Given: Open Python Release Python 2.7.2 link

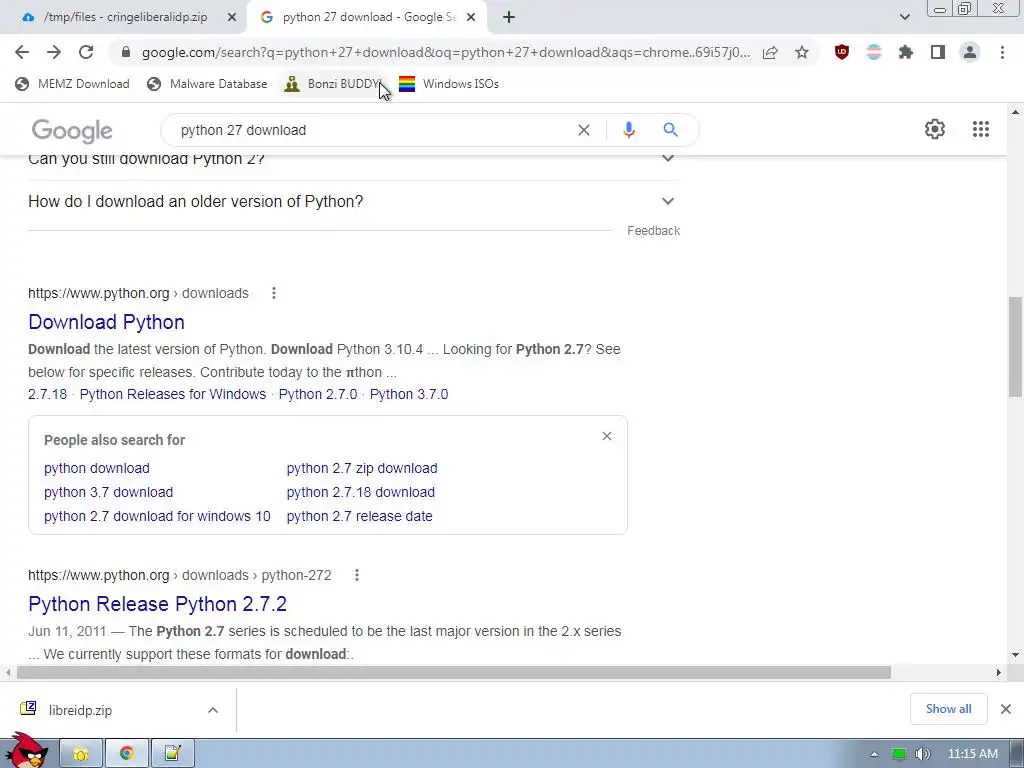Looking at the screenshot, I should (x=157, y=604).
